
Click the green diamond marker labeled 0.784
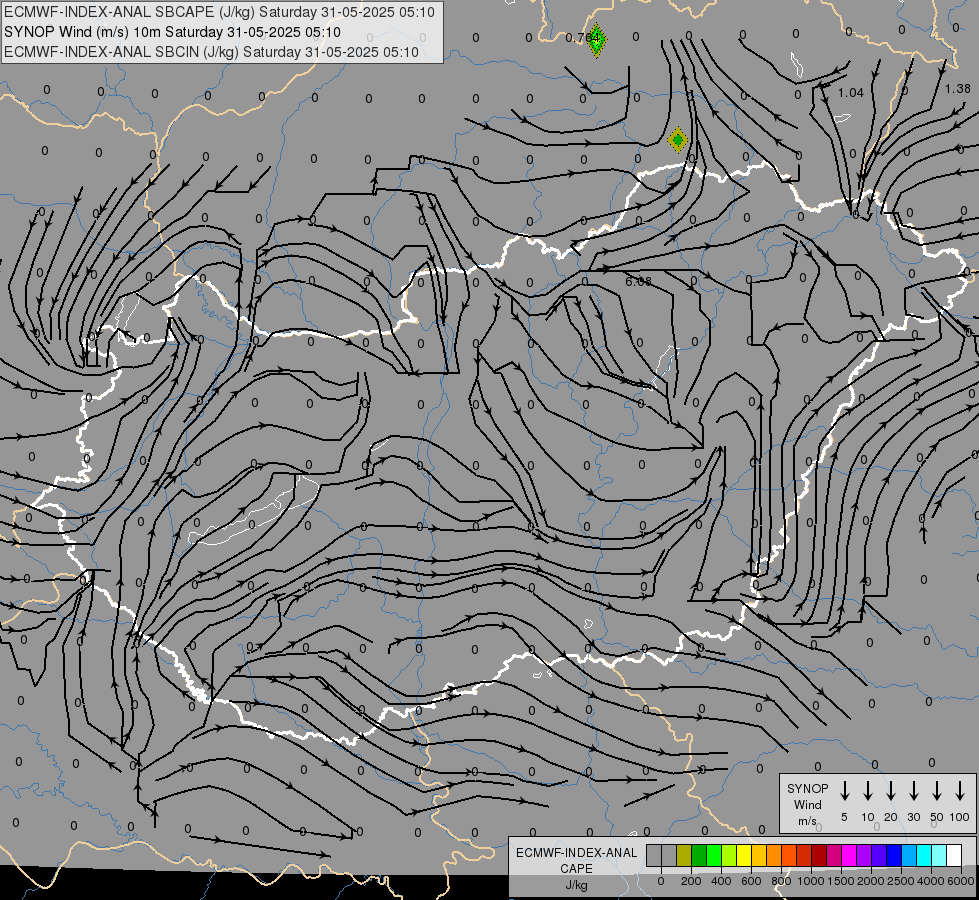pos(596,39)
